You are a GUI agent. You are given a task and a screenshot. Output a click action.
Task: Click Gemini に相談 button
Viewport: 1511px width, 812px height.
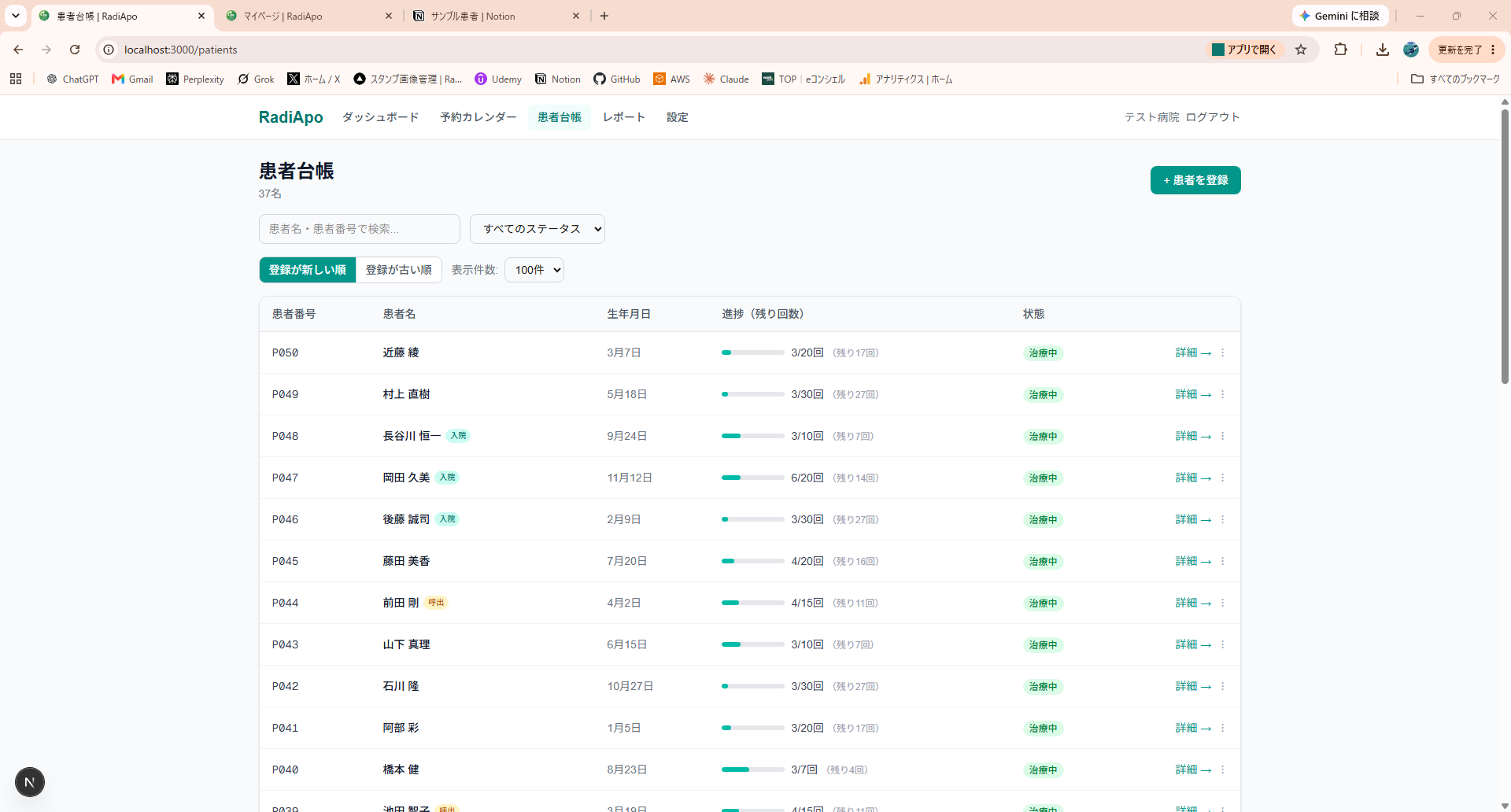click(x=1340, y=16)
